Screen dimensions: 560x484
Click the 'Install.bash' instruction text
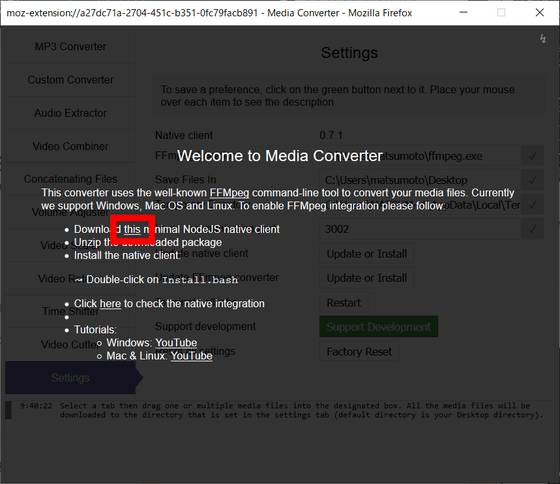[x=200, y=280]
